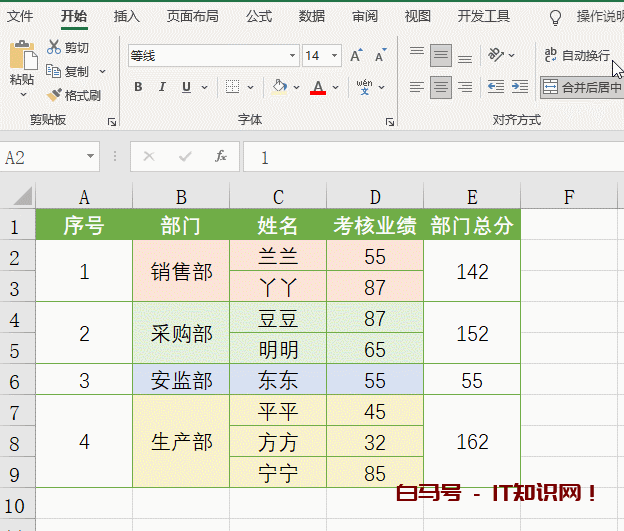Select column D header
The height and width of the screenshot is (531, 624).
pyautogui.click(x=375, y=196)
